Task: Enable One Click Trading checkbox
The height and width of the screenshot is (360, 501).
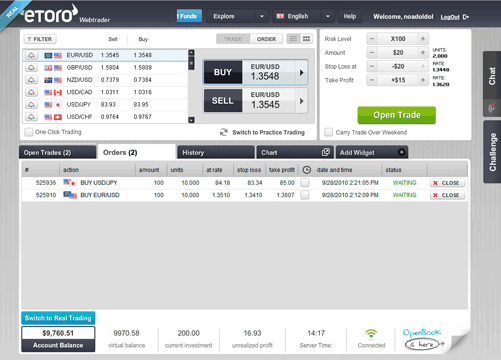Action: click(x=29, y=132)
